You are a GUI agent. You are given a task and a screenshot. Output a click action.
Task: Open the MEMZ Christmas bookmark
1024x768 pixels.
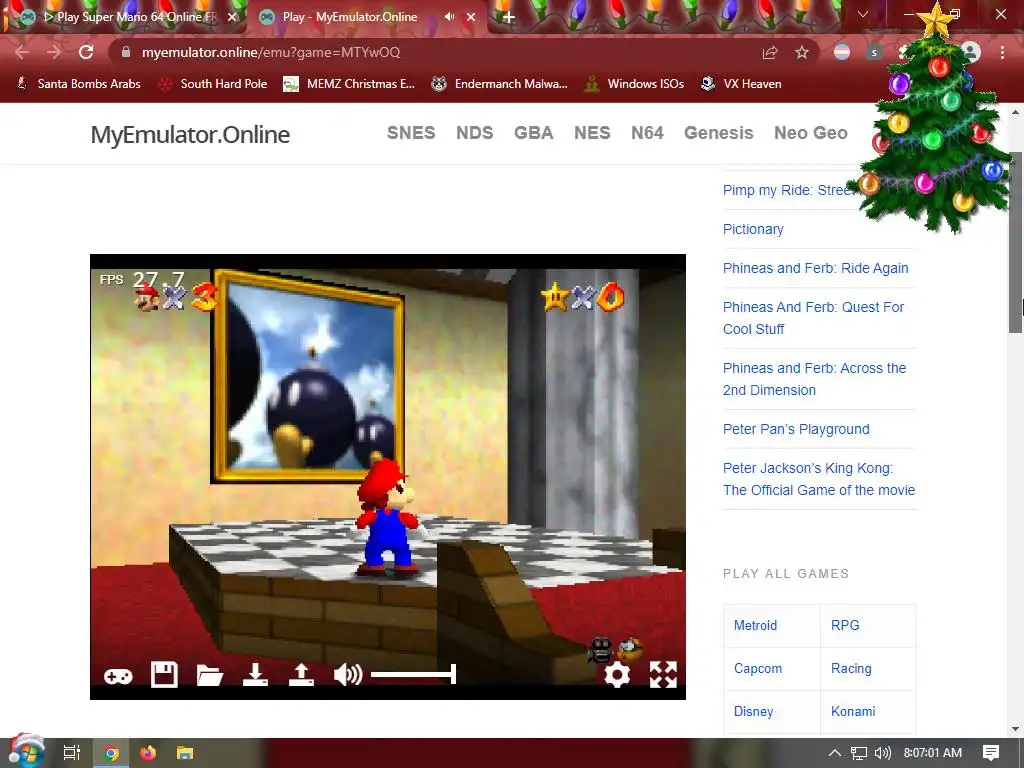click(349, 84)
